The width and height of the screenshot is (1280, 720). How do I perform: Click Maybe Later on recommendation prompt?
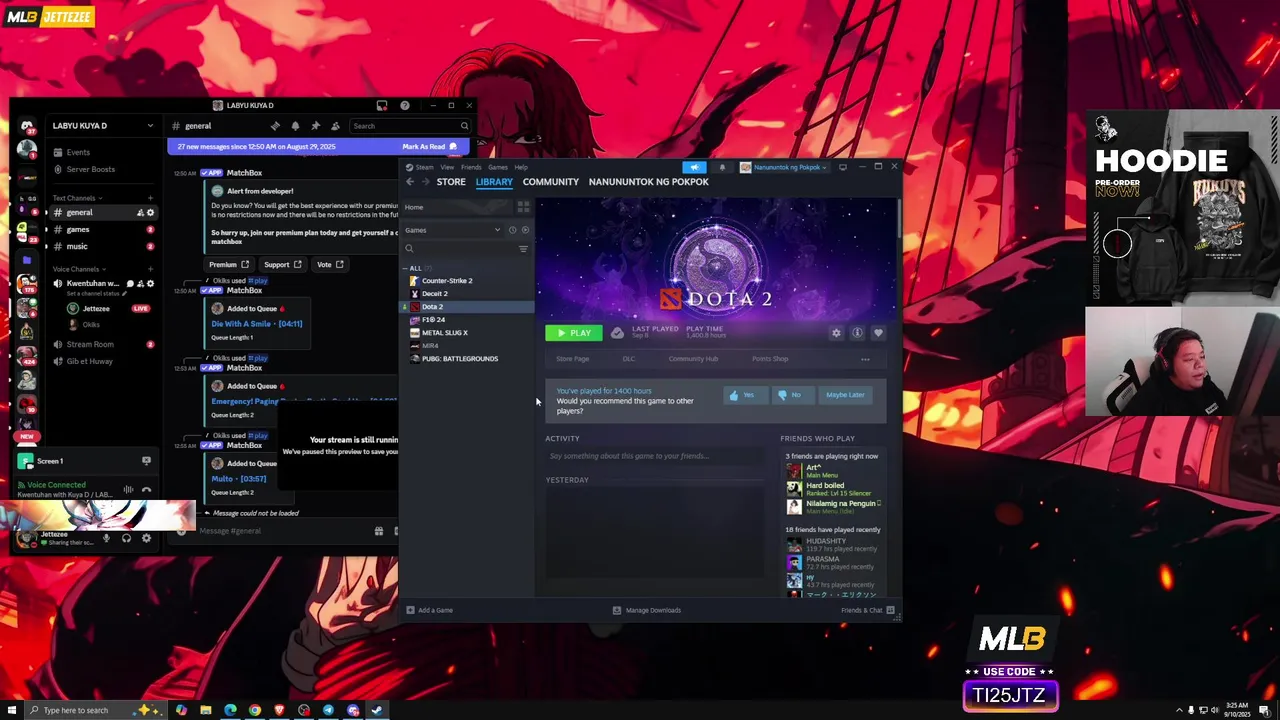(x=845, y=395)
